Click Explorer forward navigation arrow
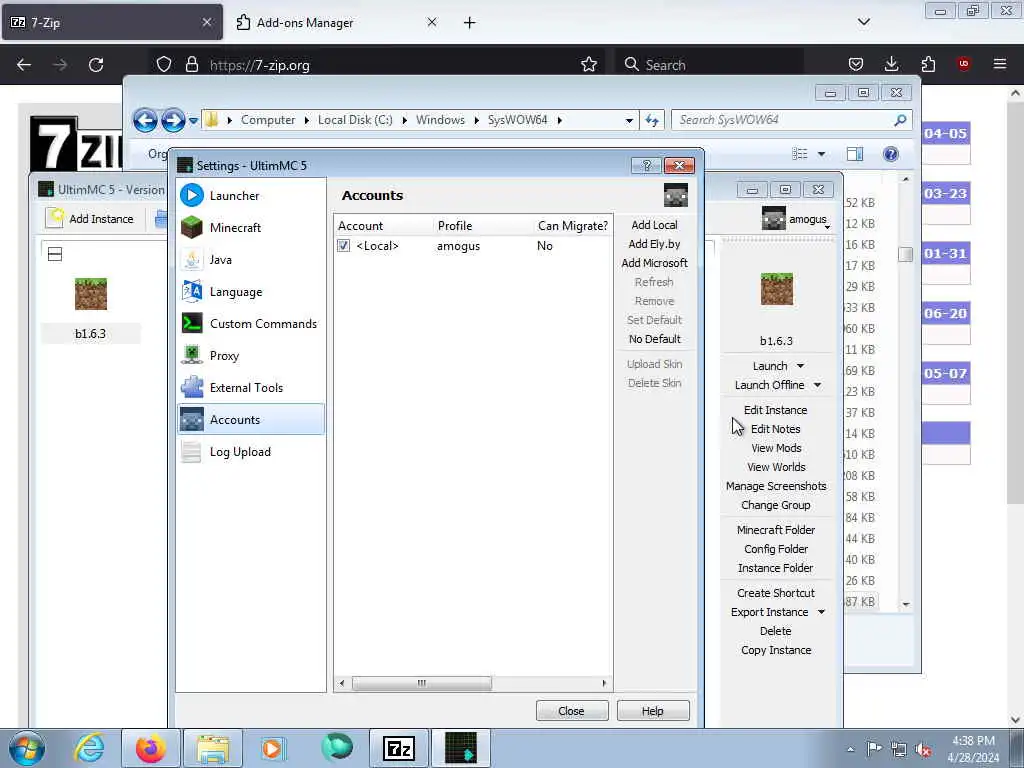This screenshot has width=1024, height=768. pyautogui.click(x=172, y=120)
